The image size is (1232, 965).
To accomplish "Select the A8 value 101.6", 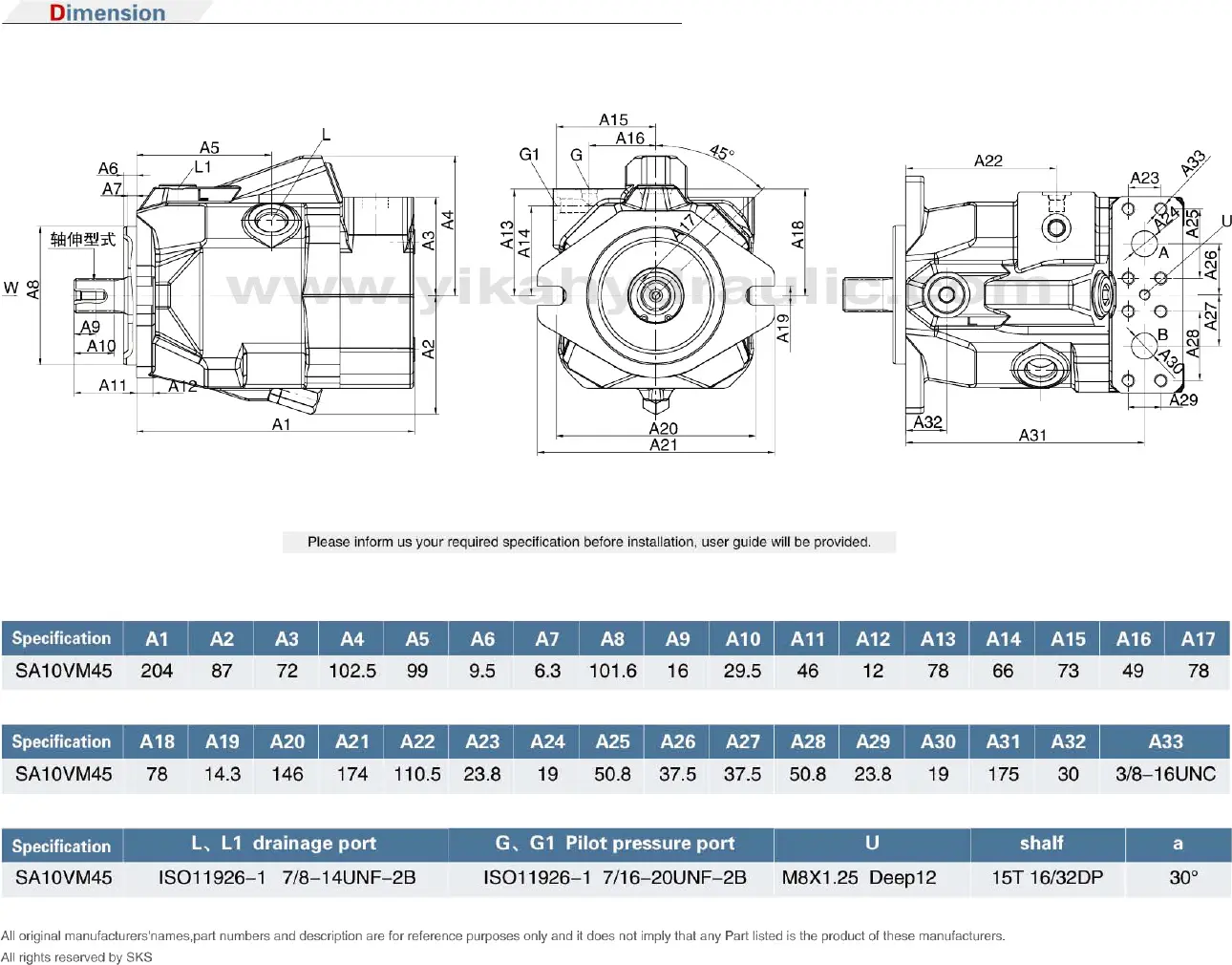I will pyautogui.click(x=612, y=671).
